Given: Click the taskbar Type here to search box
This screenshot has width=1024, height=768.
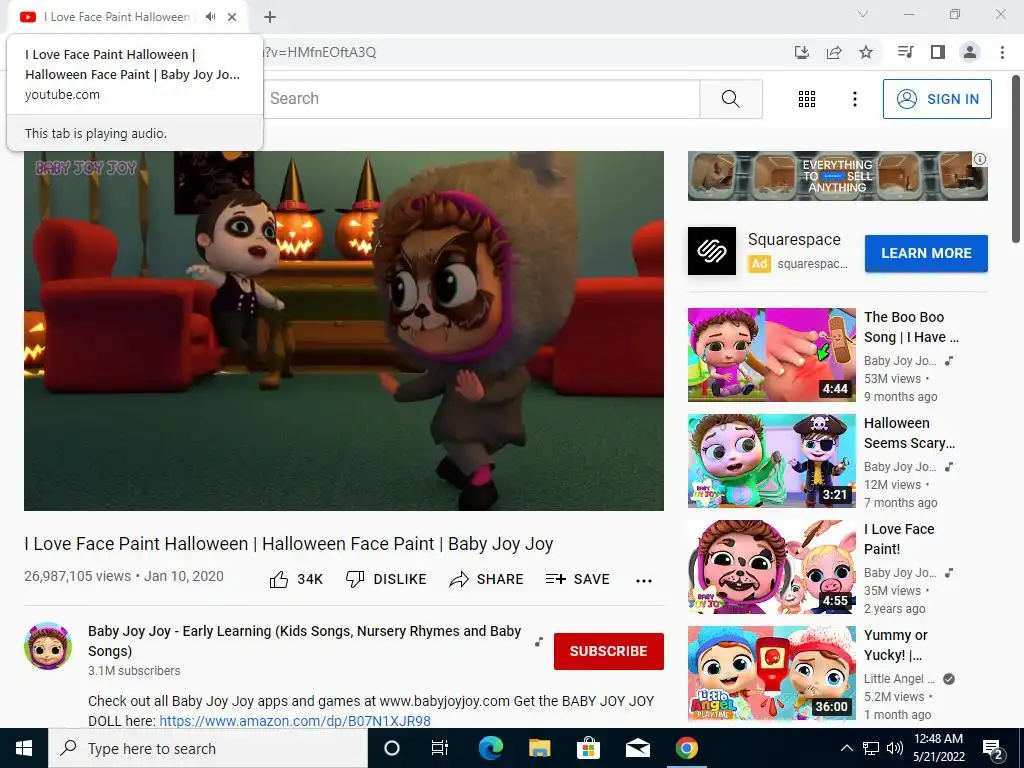Looking at the screenshot, I should point(208,748).
